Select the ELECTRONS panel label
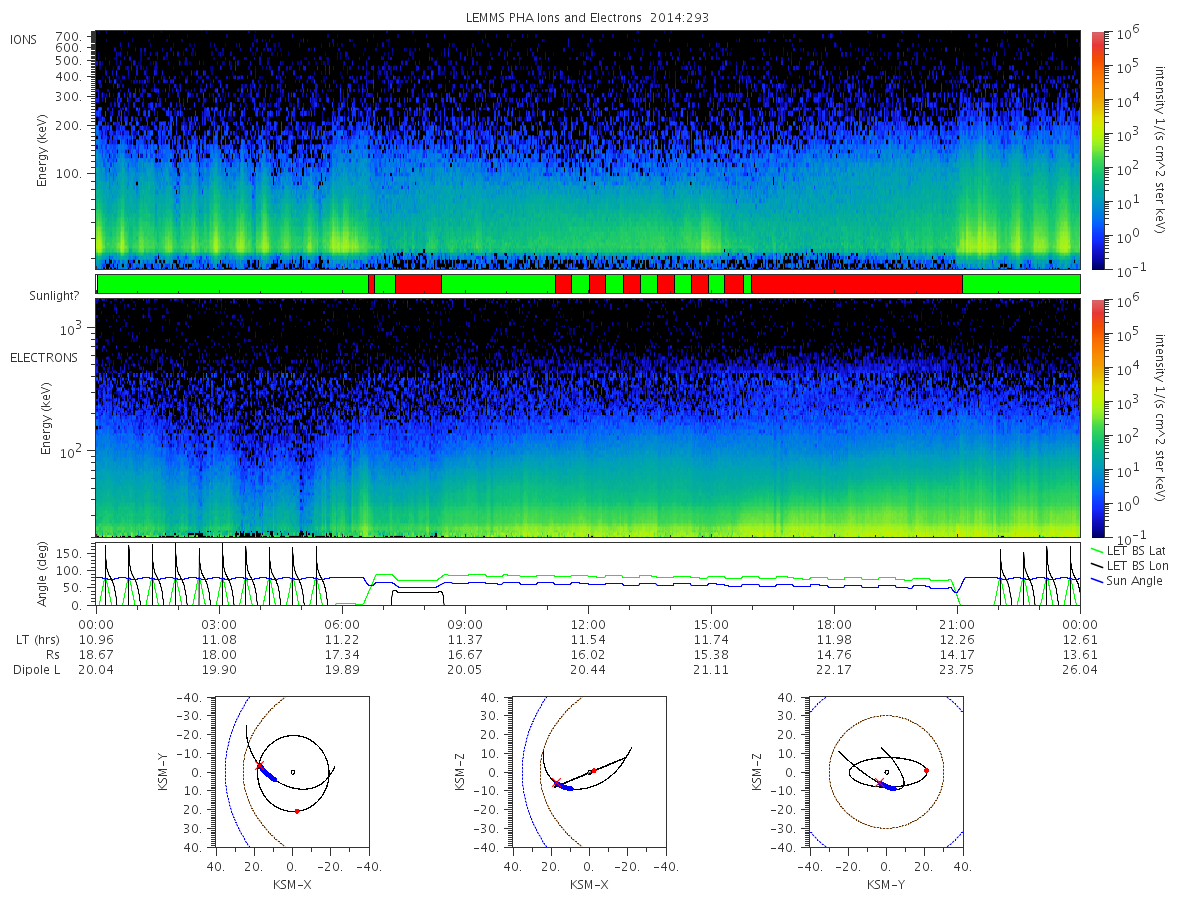The image size is (1200, 900). point(44,357)
